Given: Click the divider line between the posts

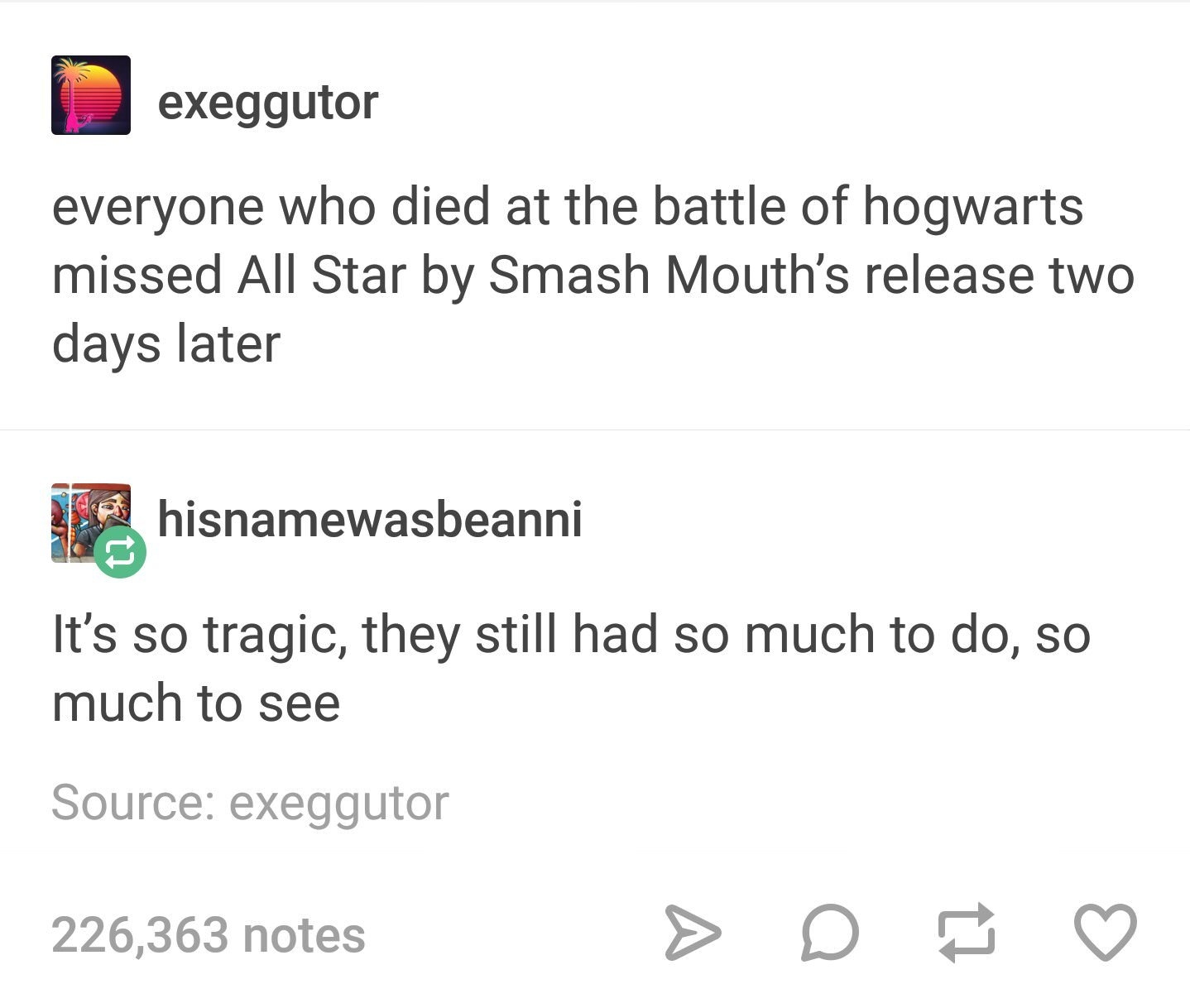Looking at the screenshot, I should [595, 430].
